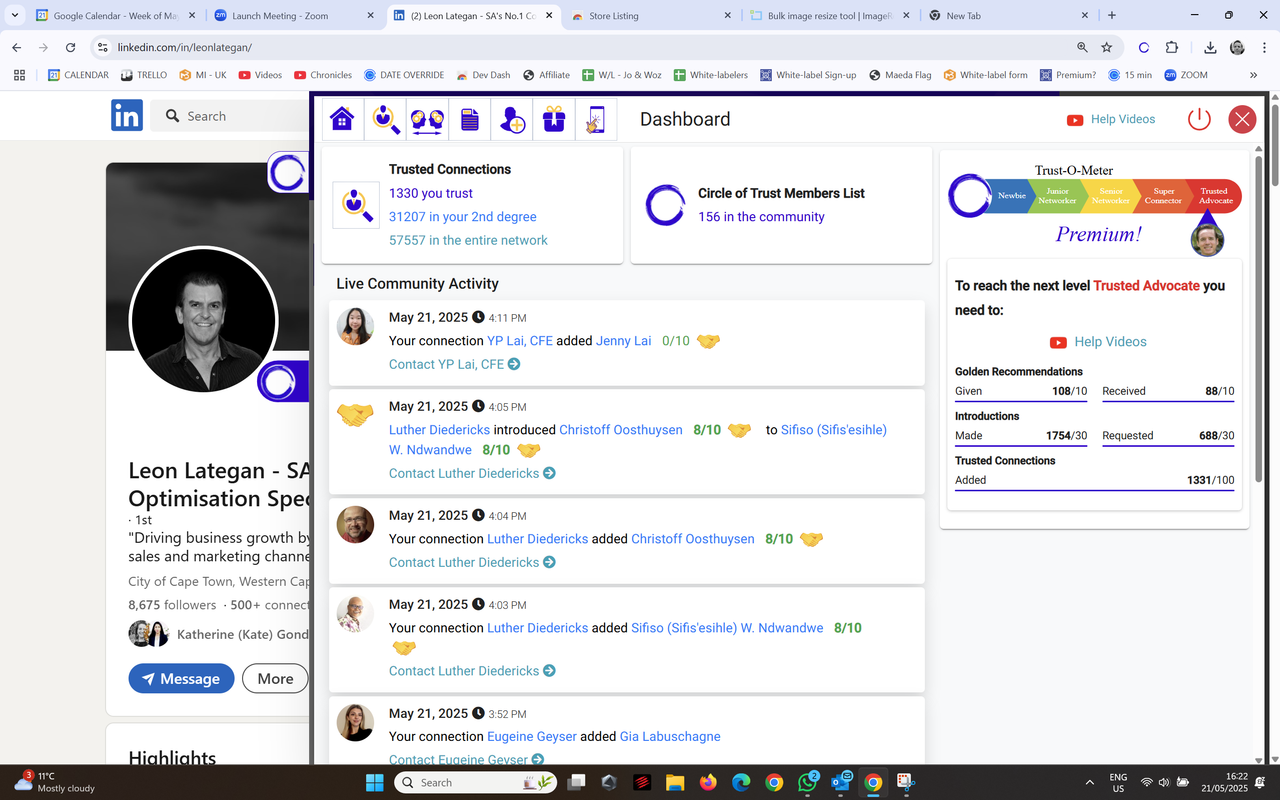Screen dimensions: 1280x800
Task: Open Help Videos in the dashboard header
Action: pyautogui.click(x=1110, y=119)
